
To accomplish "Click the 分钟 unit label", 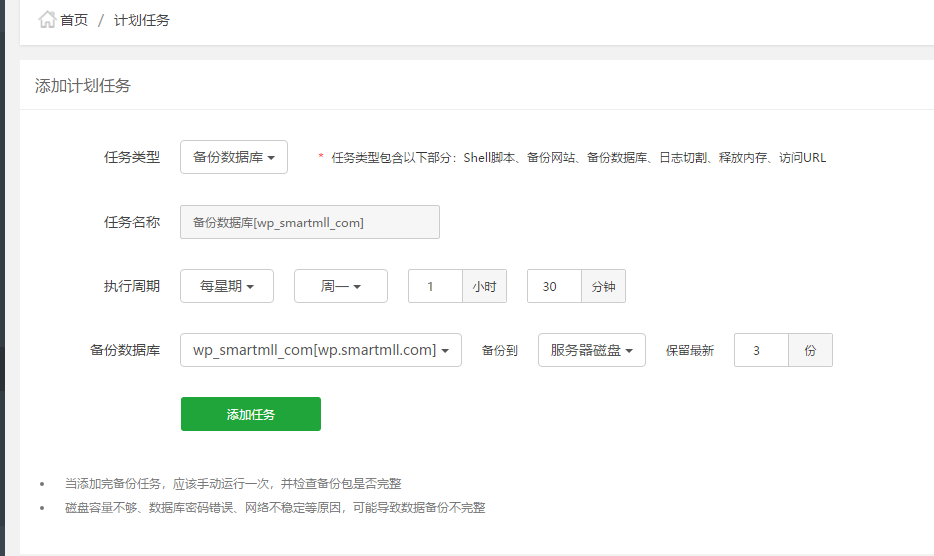I will click(x=603, y=286).
